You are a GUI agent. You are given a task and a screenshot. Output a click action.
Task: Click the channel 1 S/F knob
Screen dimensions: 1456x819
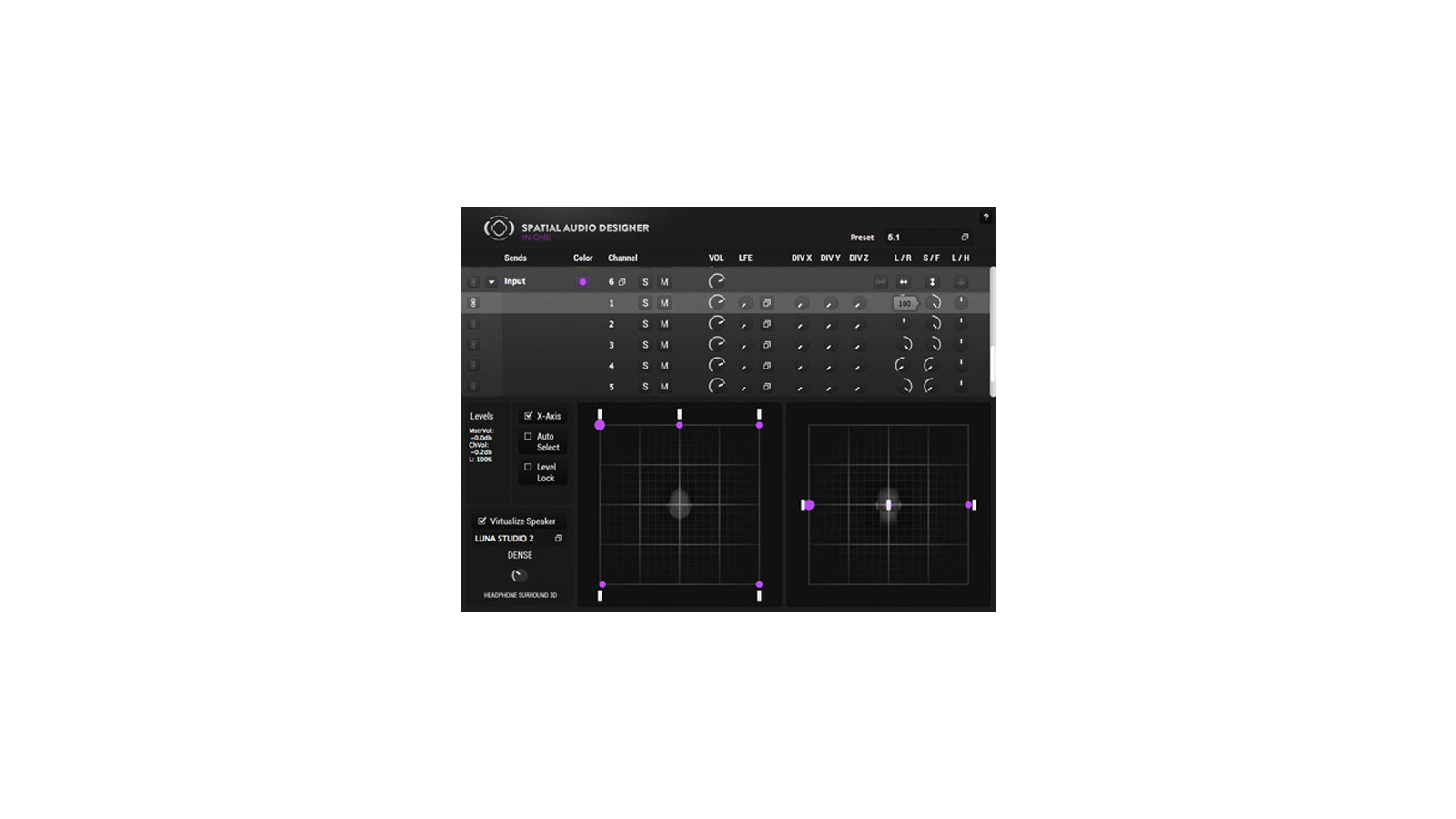coord(933,303)
